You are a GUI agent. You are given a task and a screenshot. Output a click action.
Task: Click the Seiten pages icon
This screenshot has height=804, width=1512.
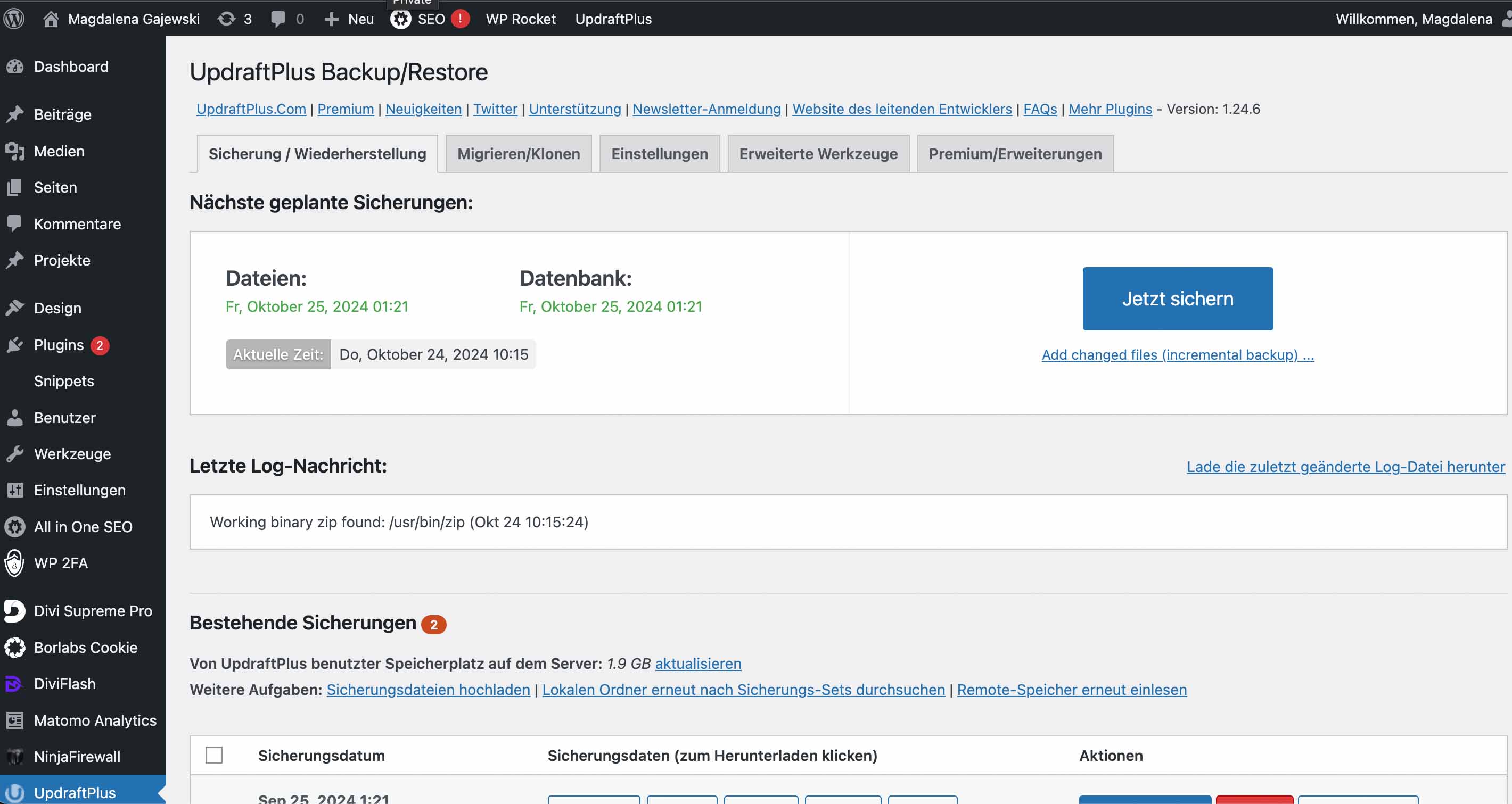coord(15,188)
